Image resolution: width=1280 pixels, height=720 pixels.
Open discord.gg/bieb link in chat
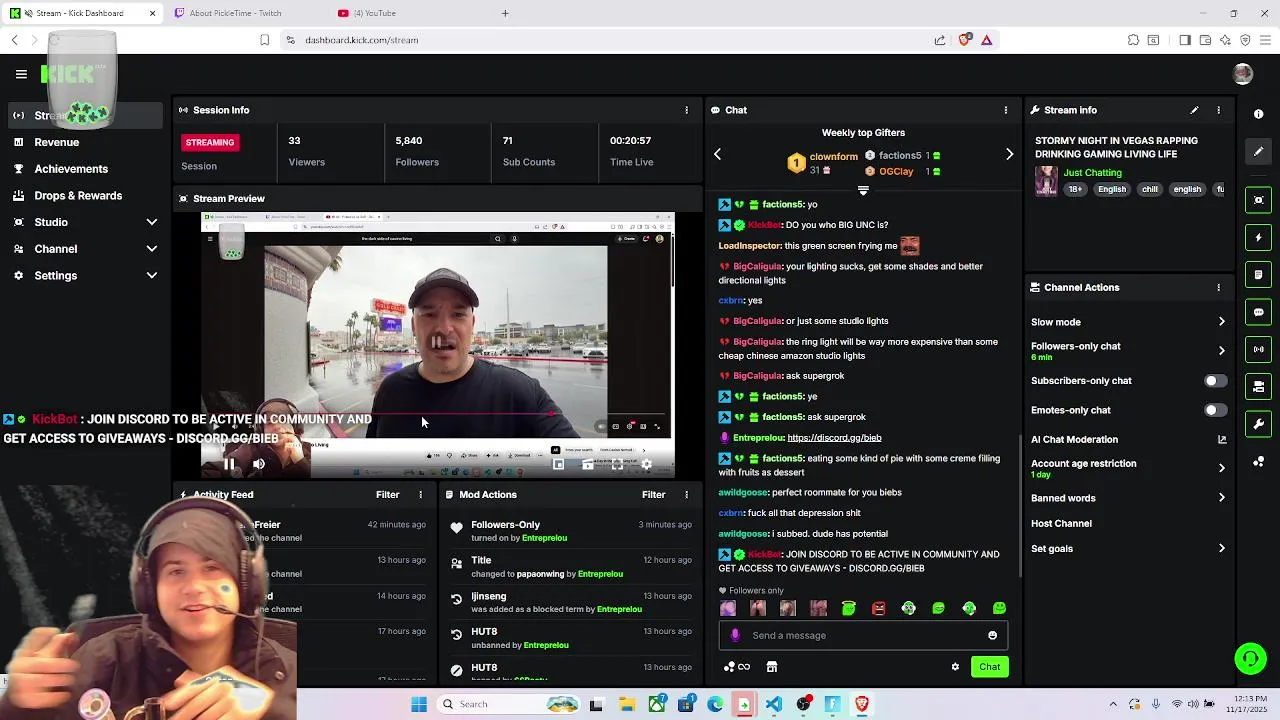pos(834,438)
